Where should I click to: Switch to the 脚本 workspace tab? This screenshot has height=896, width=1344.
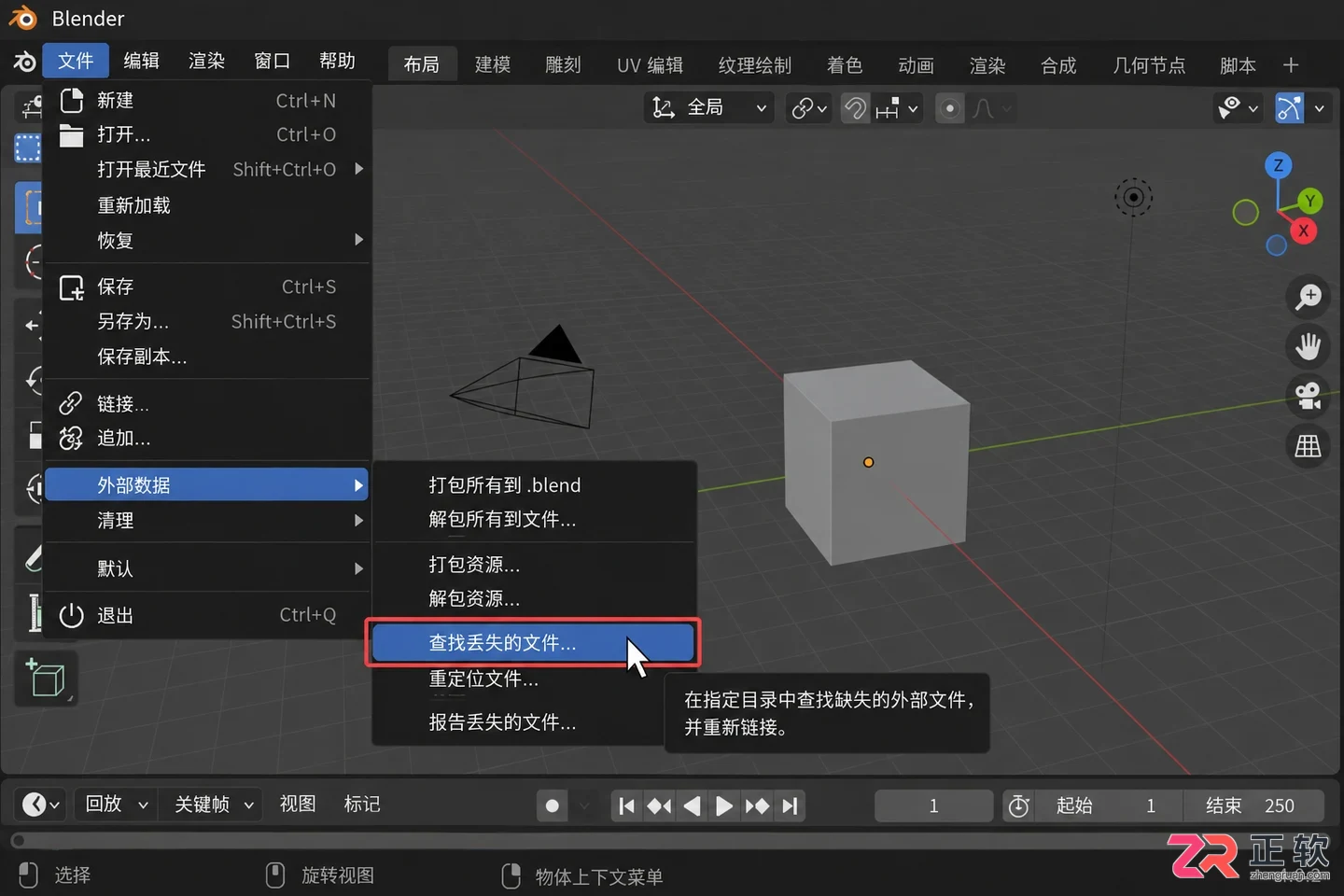(x=1238, y=64)
